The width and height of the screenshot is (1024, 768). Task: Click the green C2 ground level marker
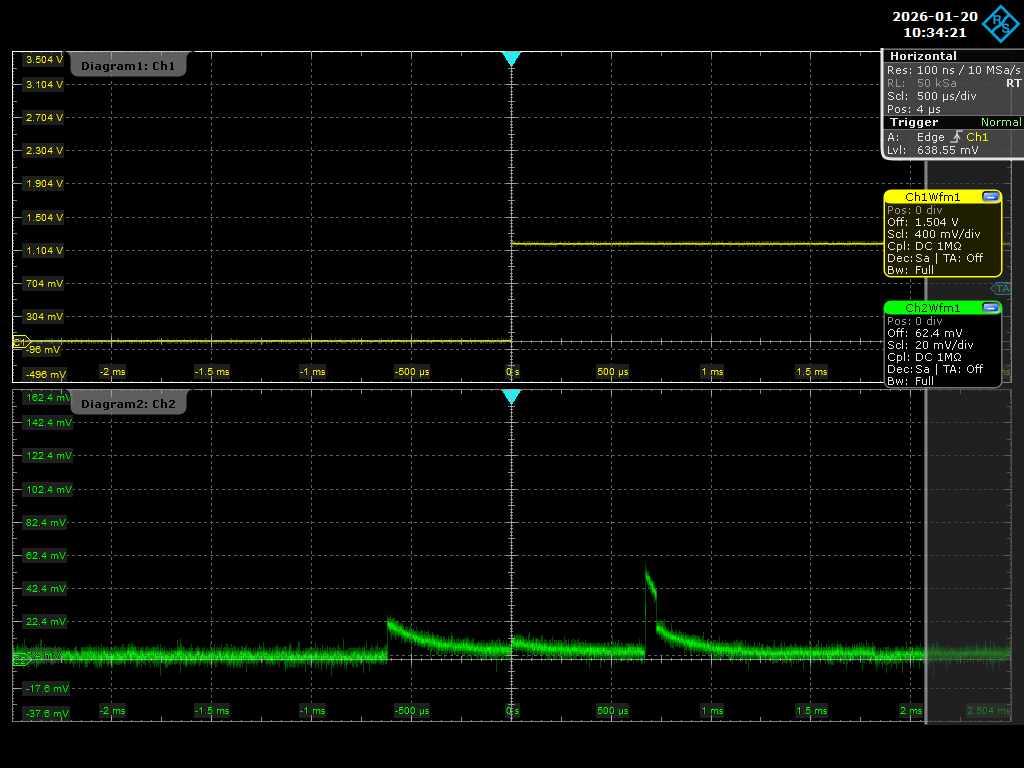(21, 659)
